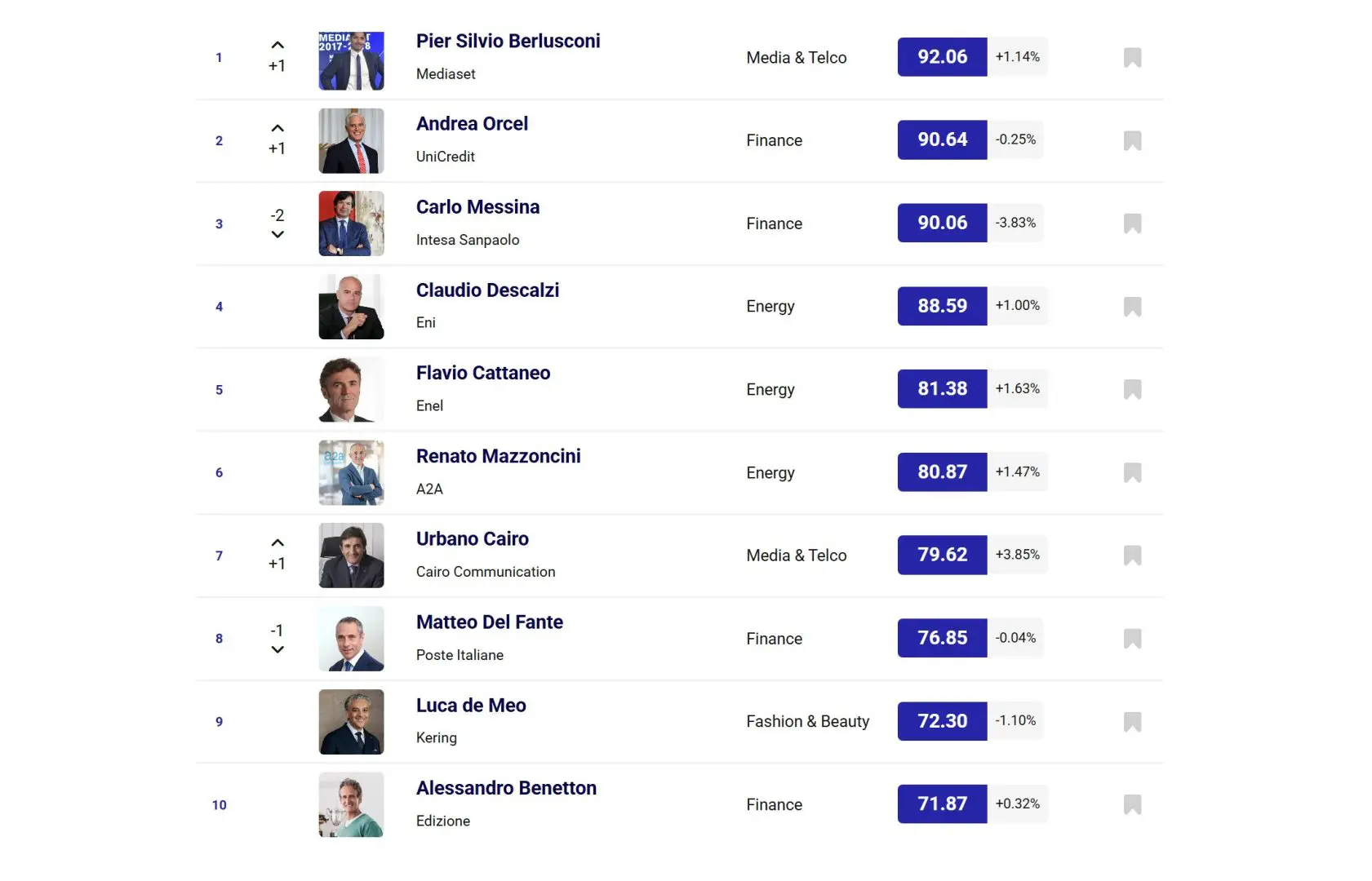Bookmark Flavio Cattaneo's ranking row
This screenshot has width=1372, height=881.
[1132, 389]
